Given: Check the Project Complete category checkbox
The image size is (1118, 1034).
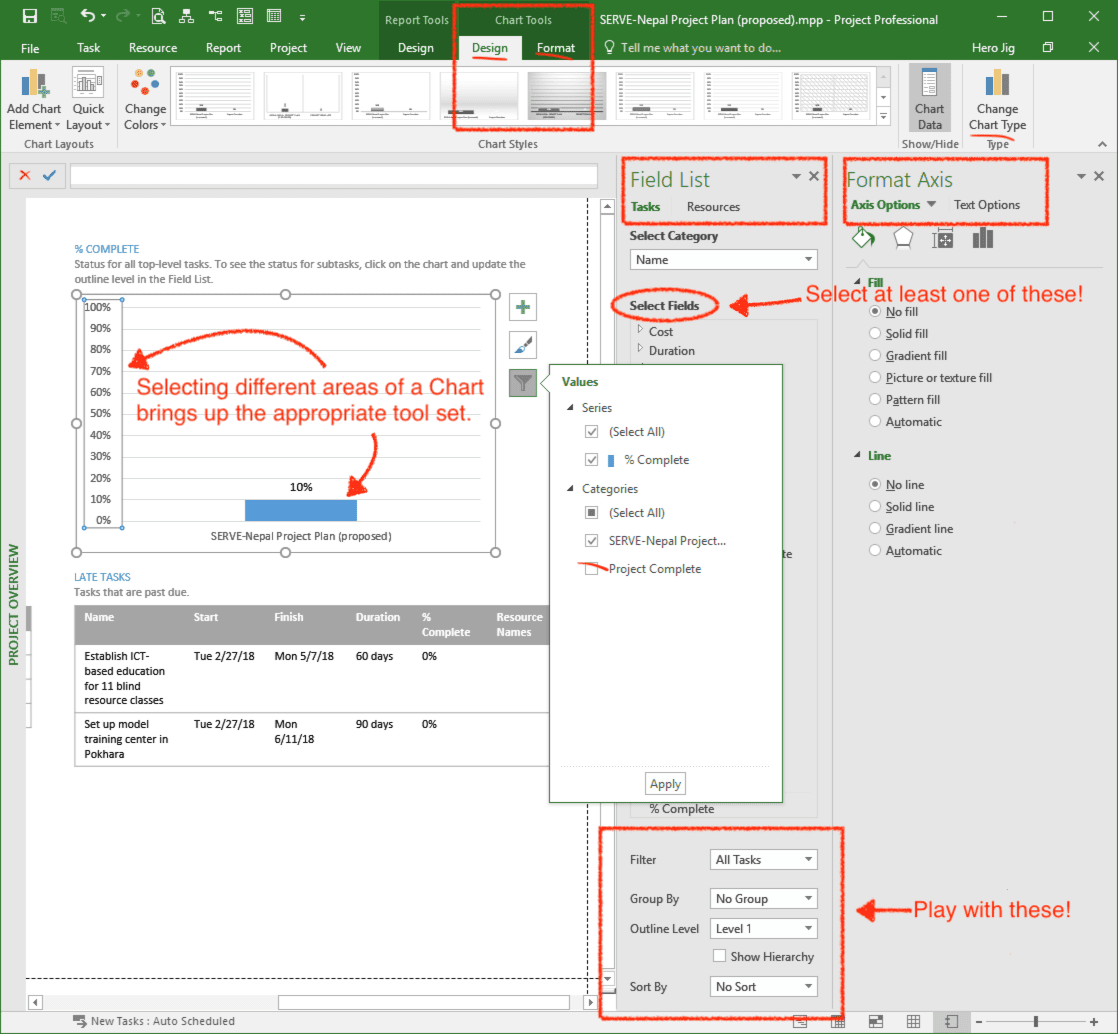Looking at the screenshot, I should point(592,568).
